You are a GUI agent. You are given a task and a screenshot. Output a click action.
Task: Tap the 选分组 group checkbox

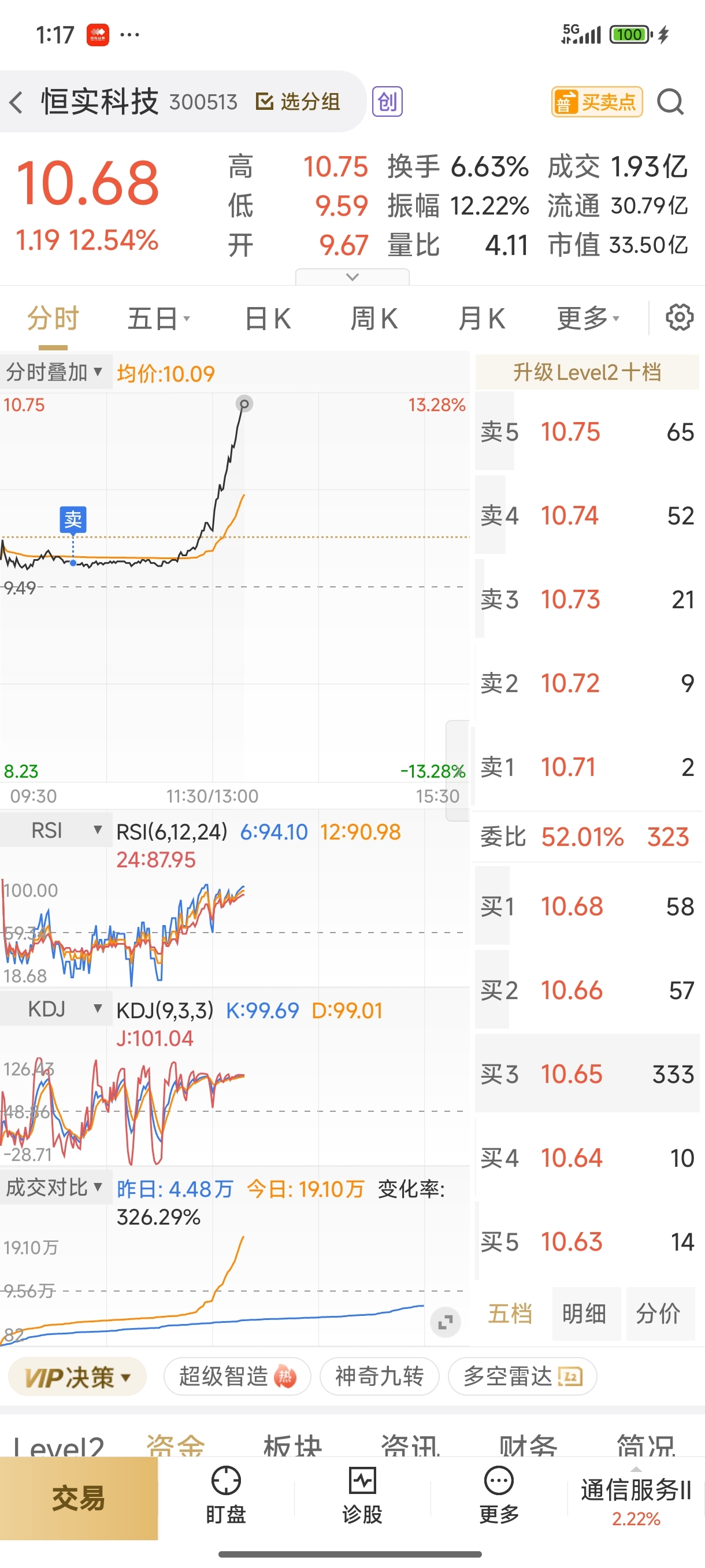point(298,102)
